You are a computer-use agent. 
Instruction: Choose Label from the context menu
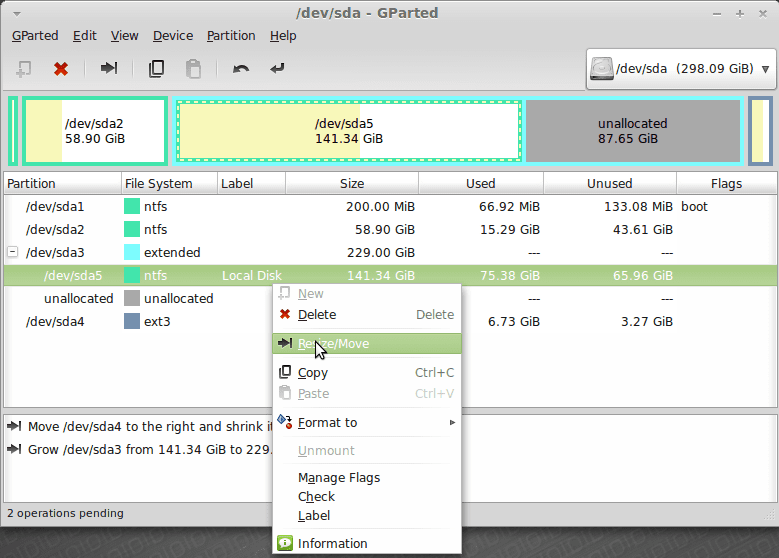click(367, 516)
